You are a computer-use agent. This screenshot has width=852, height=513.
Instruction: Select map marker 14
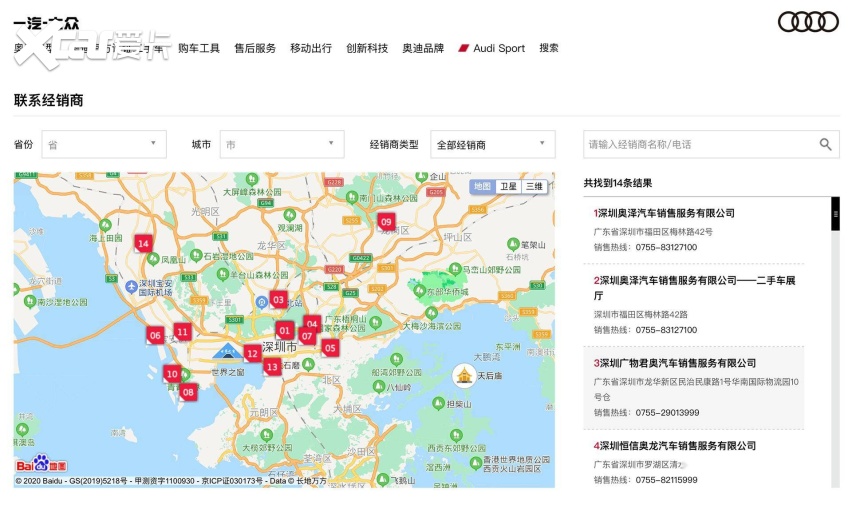tap(143, 243)
